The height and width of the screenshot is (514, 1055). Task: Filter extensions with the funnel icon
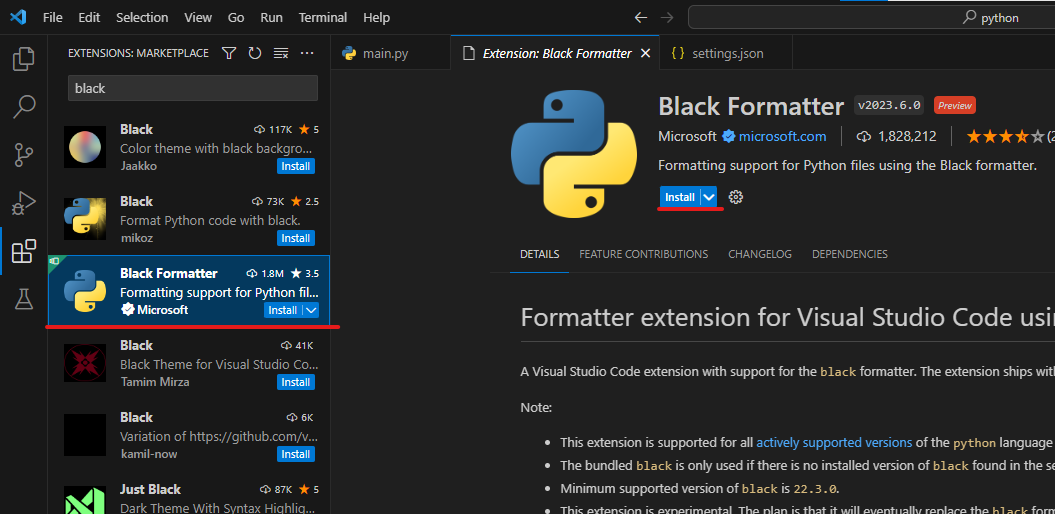(229, 53)
